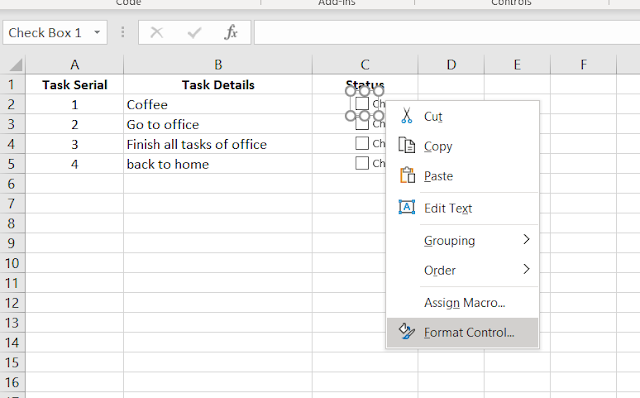Toggle the checkbox in back to home row
The image size is (640, 398).
[x=362, y=163]
